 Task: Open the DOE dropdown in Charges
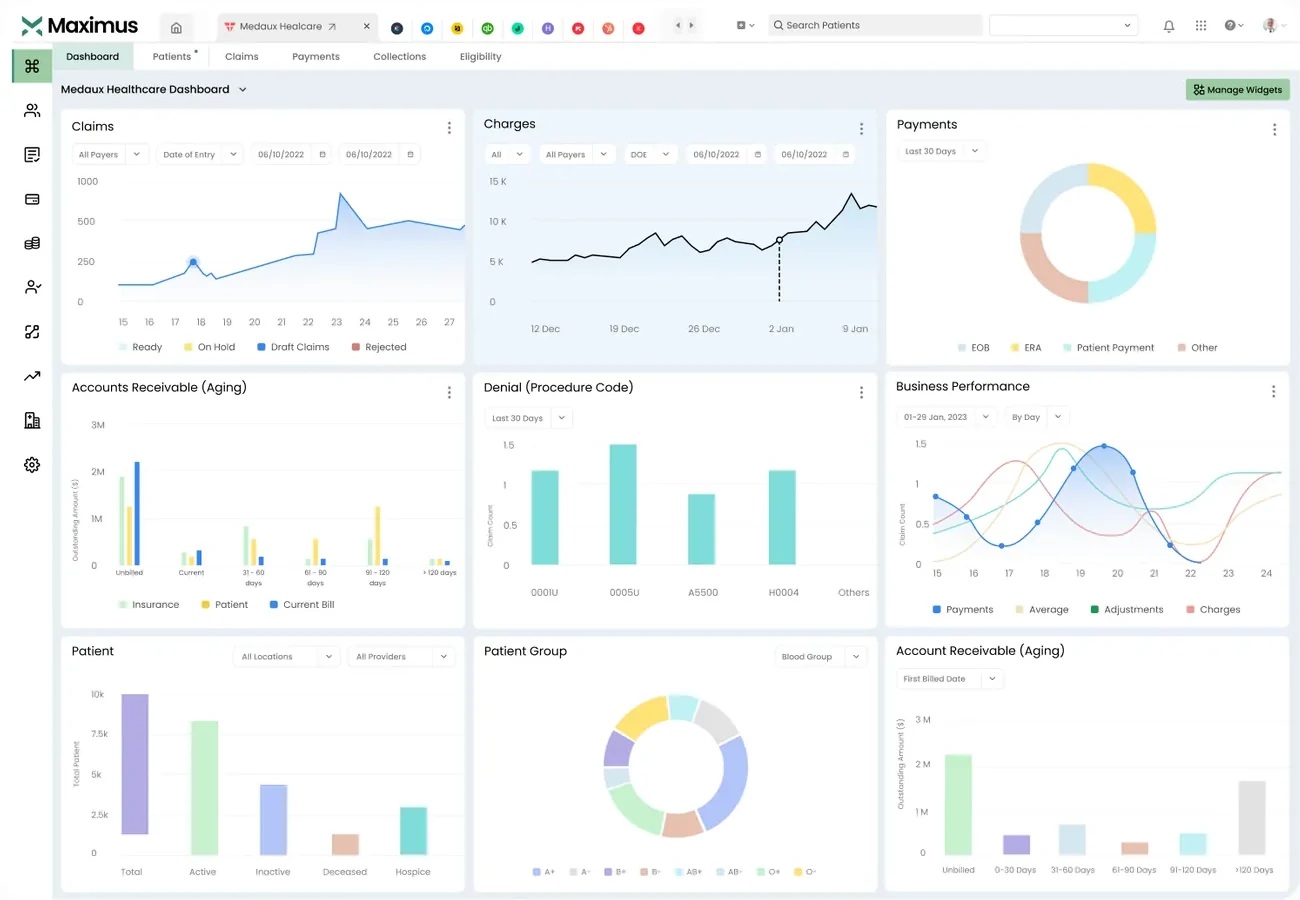pyautogui.click(x=650, y=154)
